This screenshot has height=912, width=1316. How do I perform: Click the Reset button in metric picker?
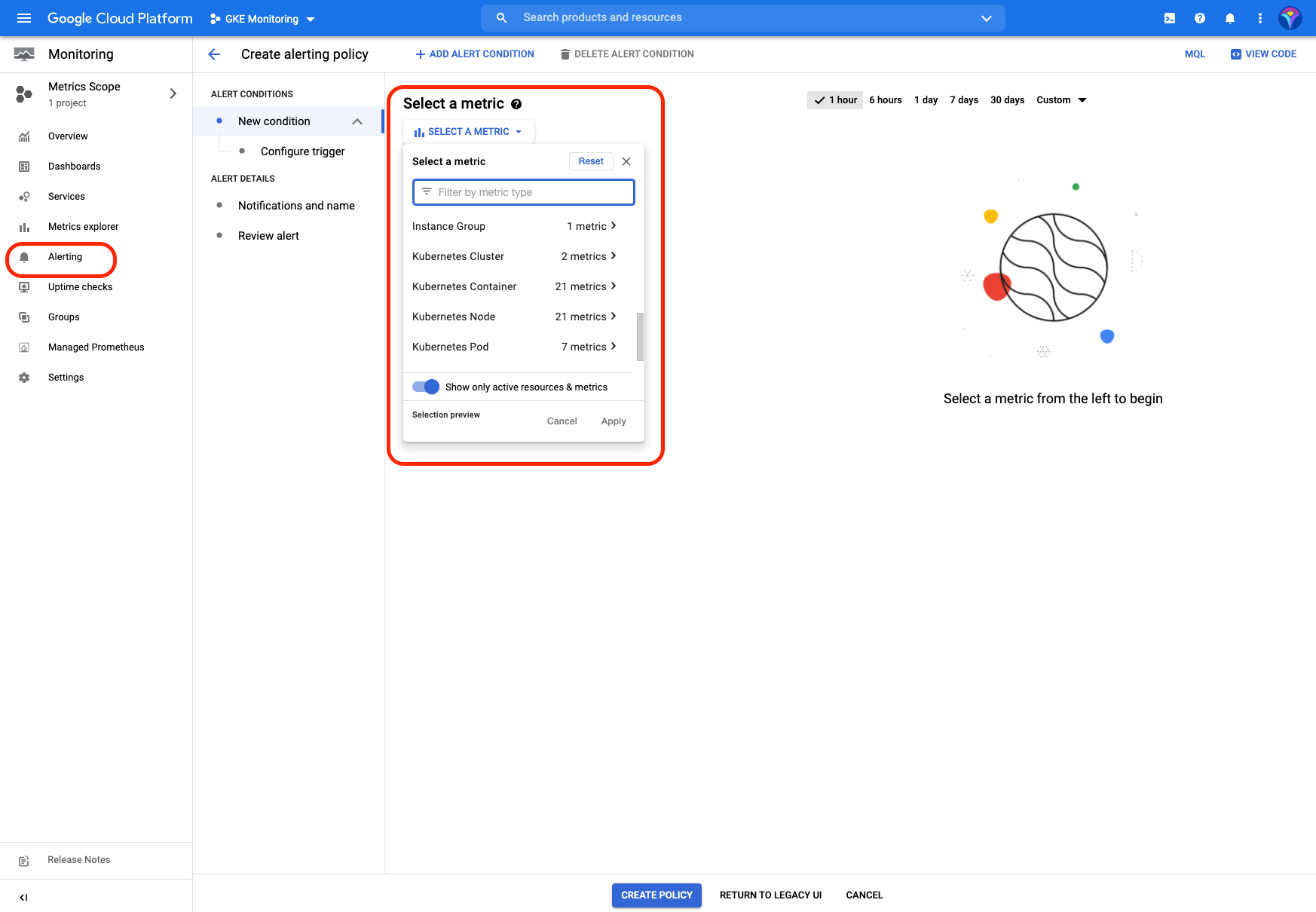pyautogui.click(x=591, y=161)
